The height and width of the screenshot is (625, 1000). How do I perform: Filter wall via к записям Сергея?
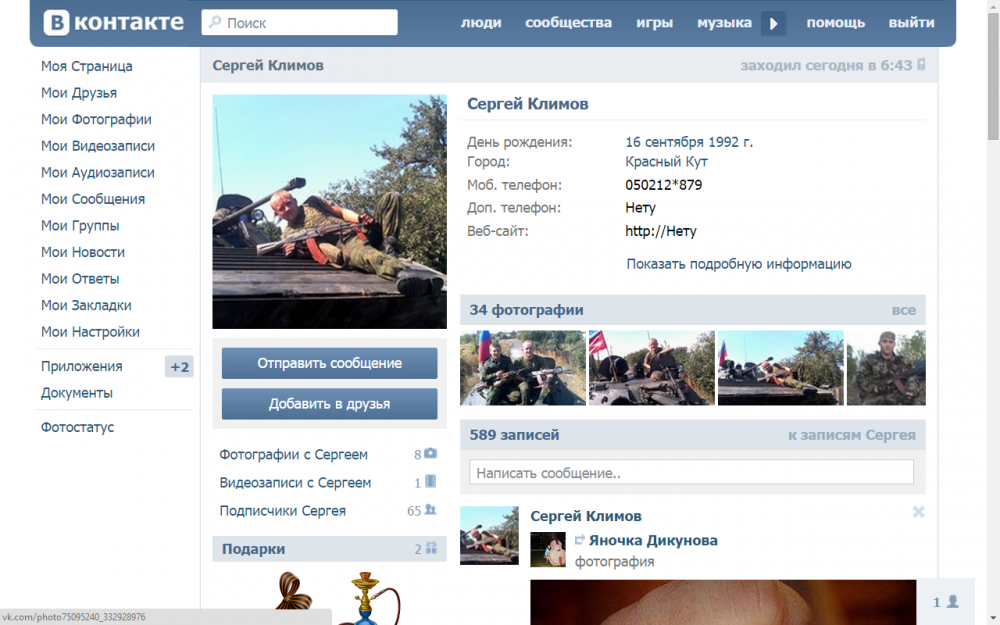click(x=852, y=435)
